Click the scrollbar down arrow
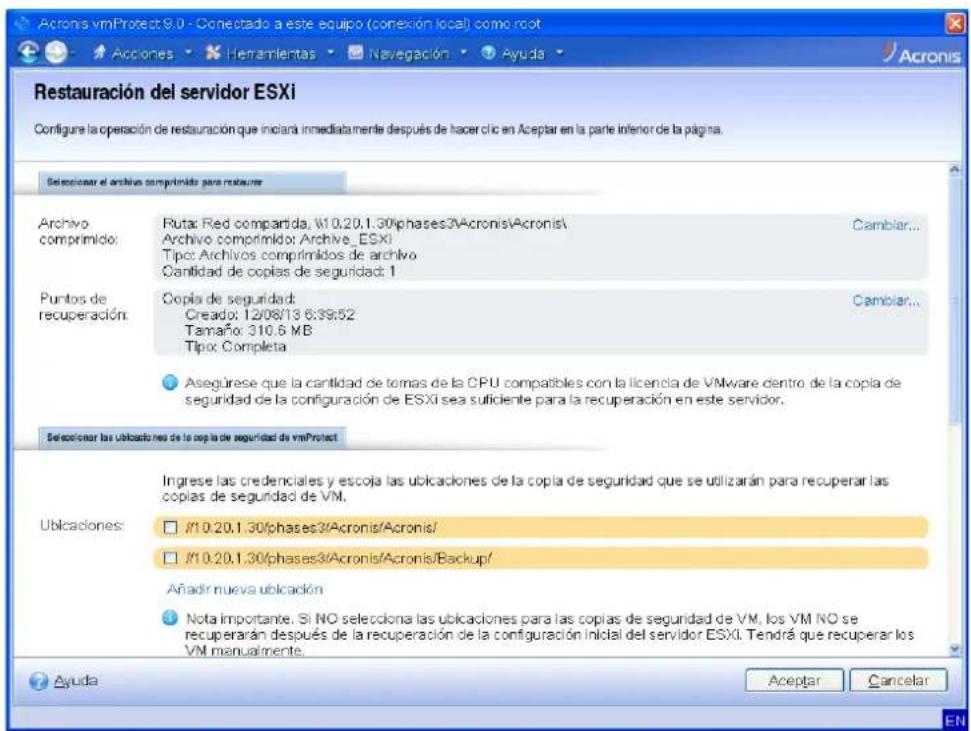 pos(955,650)
